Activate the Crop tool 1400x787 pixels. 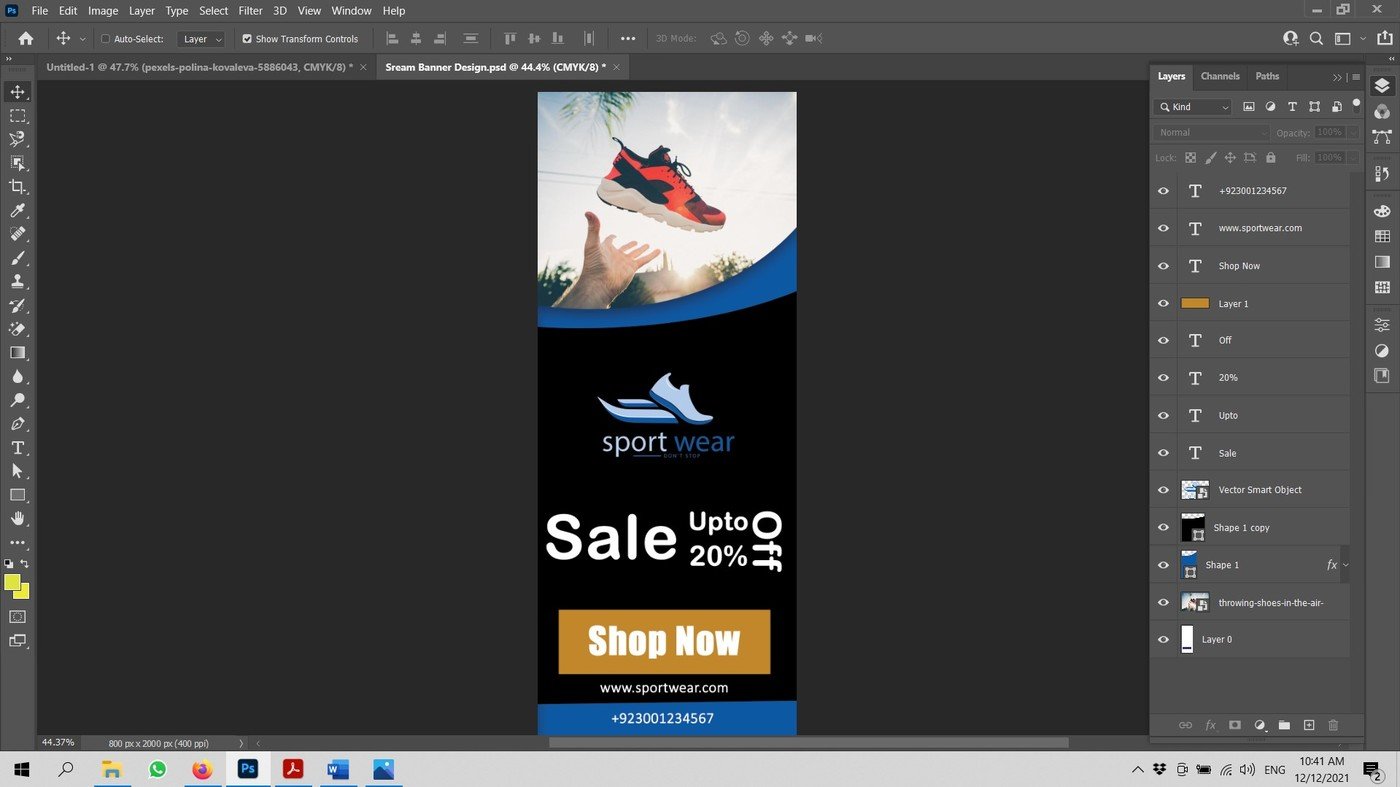click(16, 186)
